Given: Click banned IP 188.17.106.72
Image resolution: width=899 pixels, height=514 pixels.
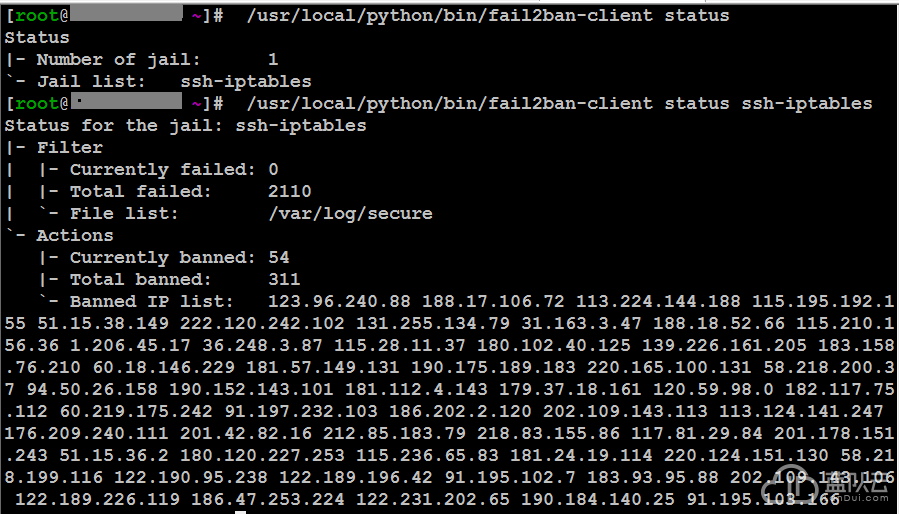Looking at the screenshot, I should (493, 301).
